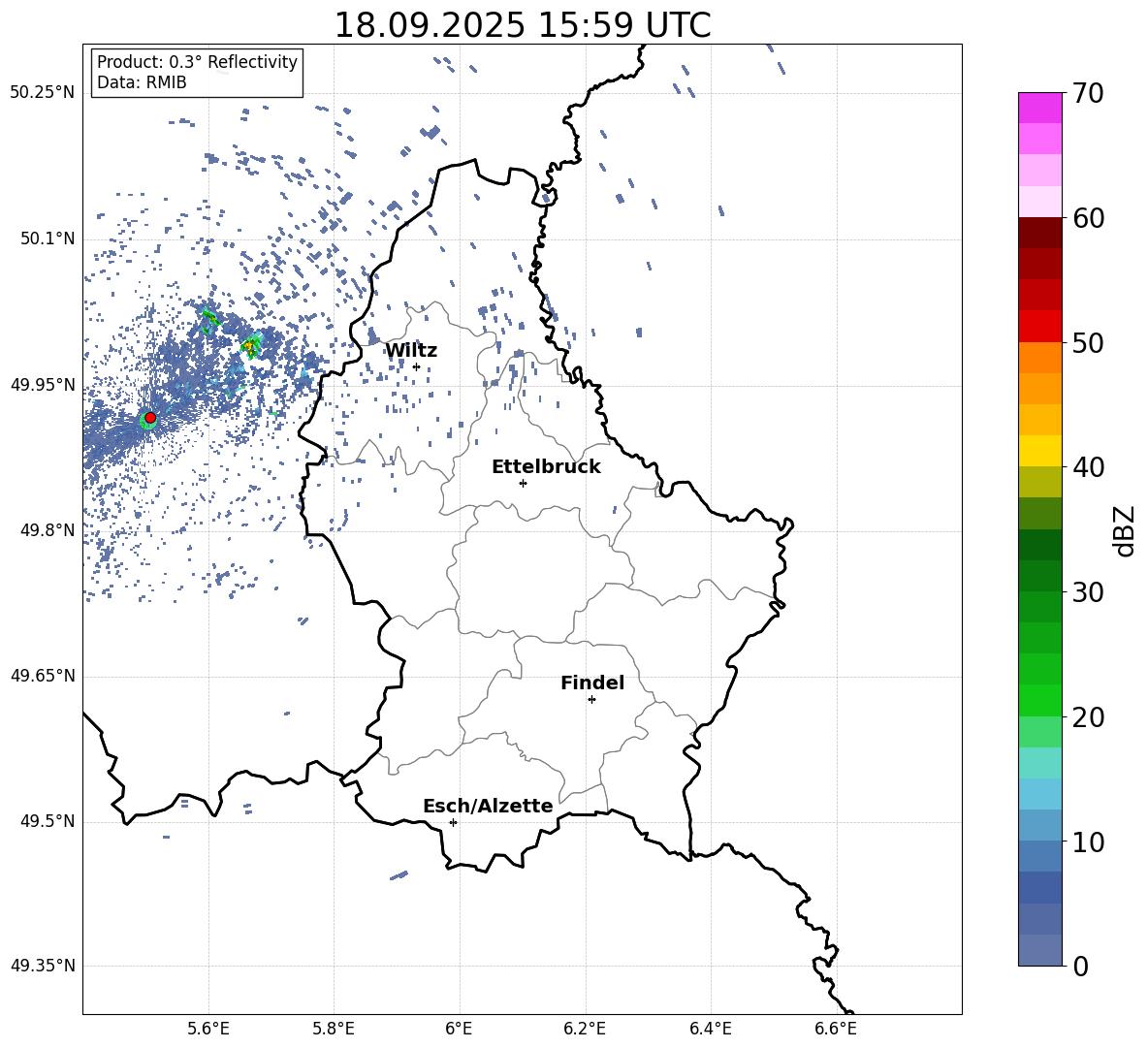Click the Esch/Alzette station cross marker
The width and height of the screenshot is (1148, 1048).
pos(453,822)
